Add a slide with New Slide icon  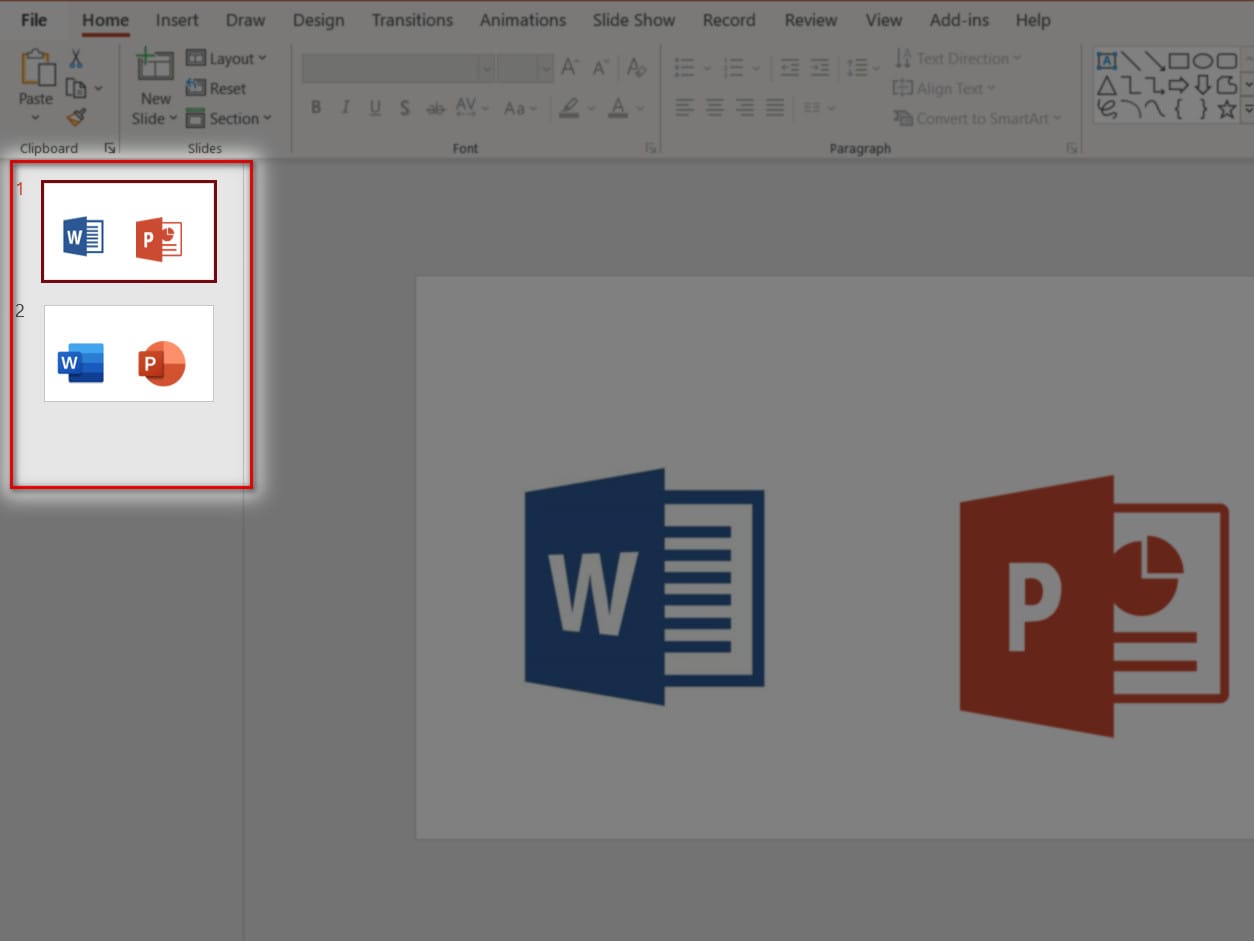(154, 67)
